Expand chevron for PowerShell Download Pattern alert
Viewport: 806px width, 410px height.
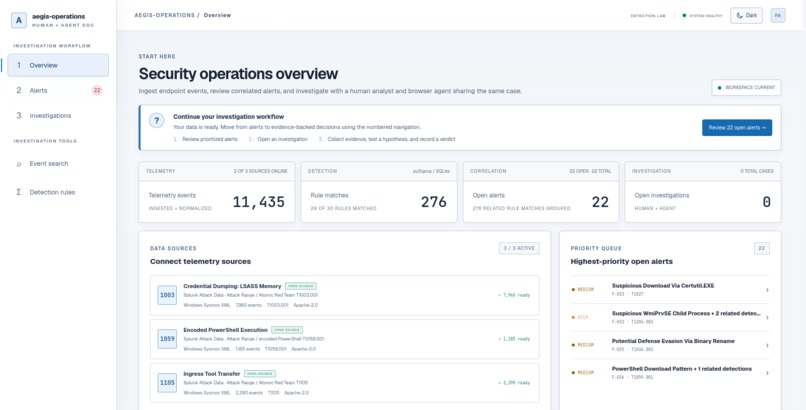(x=767, y=373)
